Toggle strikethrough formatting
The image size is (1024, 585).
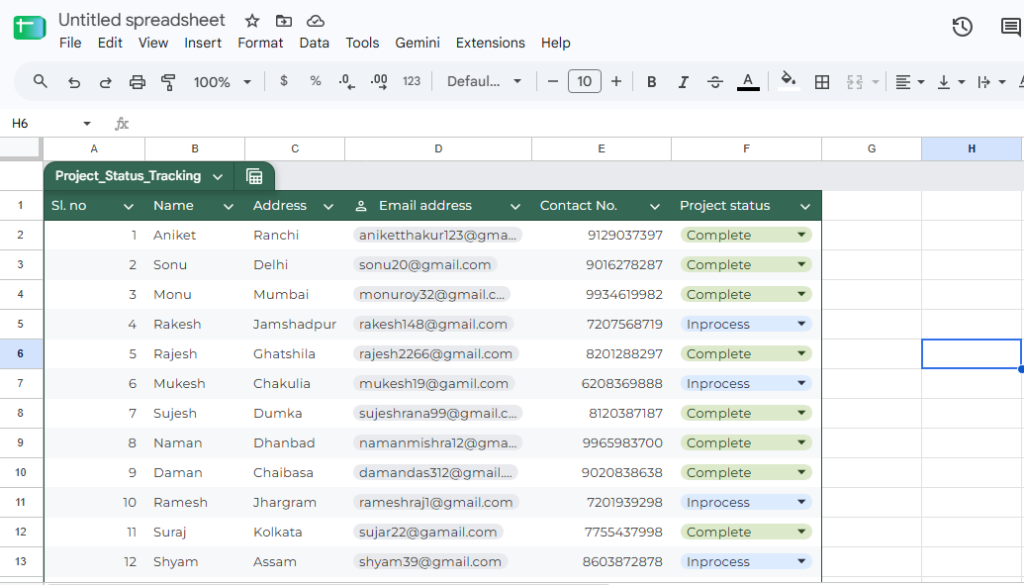point(715,82)
